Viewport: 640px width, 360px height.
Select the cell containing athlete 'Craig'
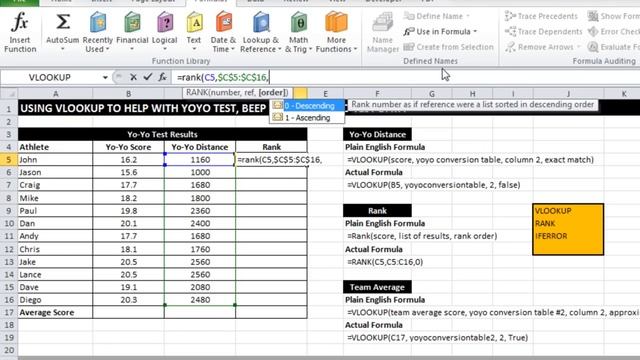point(56,185)
